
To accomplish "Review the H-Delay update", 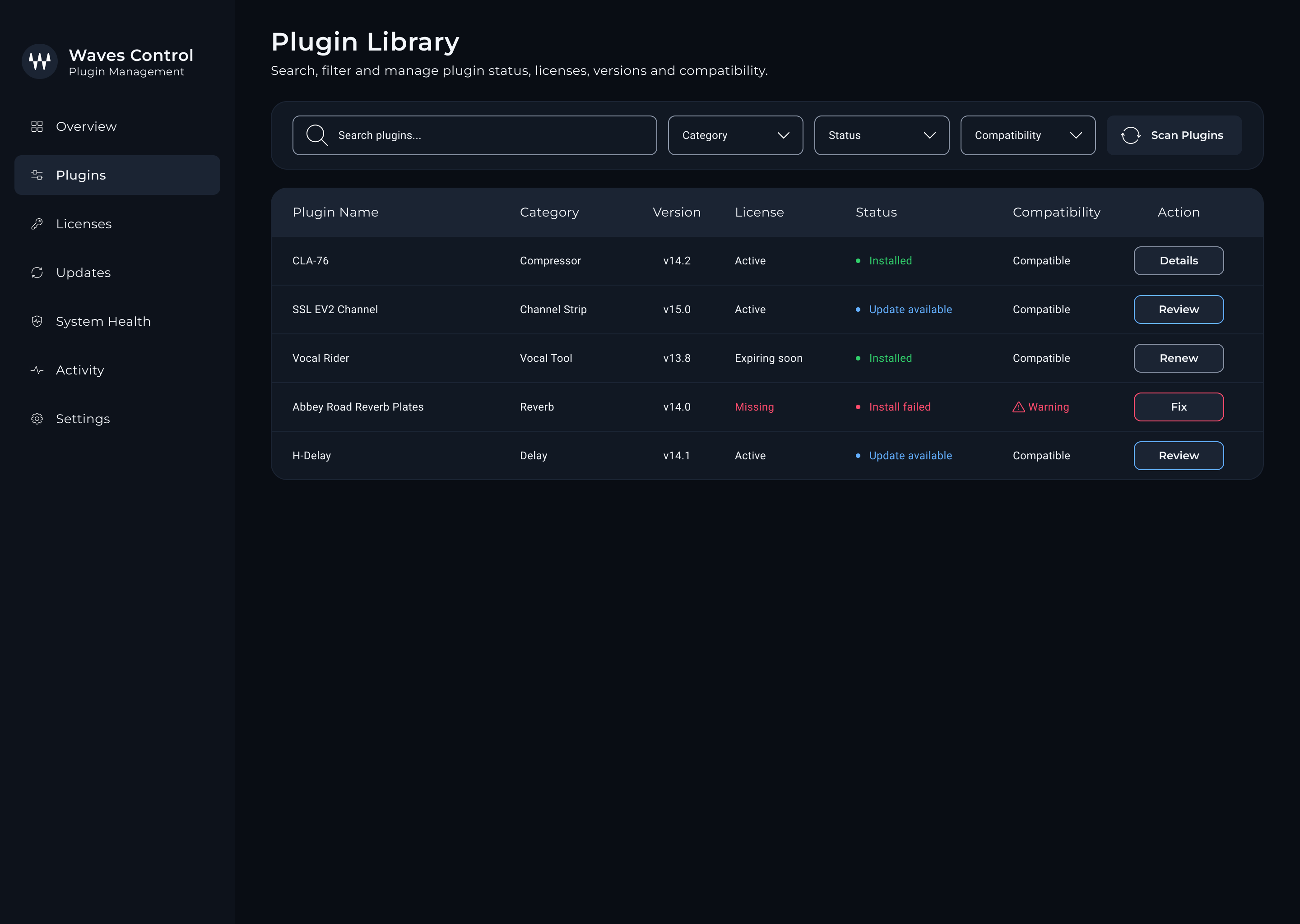I will [x=1179, y=456].
